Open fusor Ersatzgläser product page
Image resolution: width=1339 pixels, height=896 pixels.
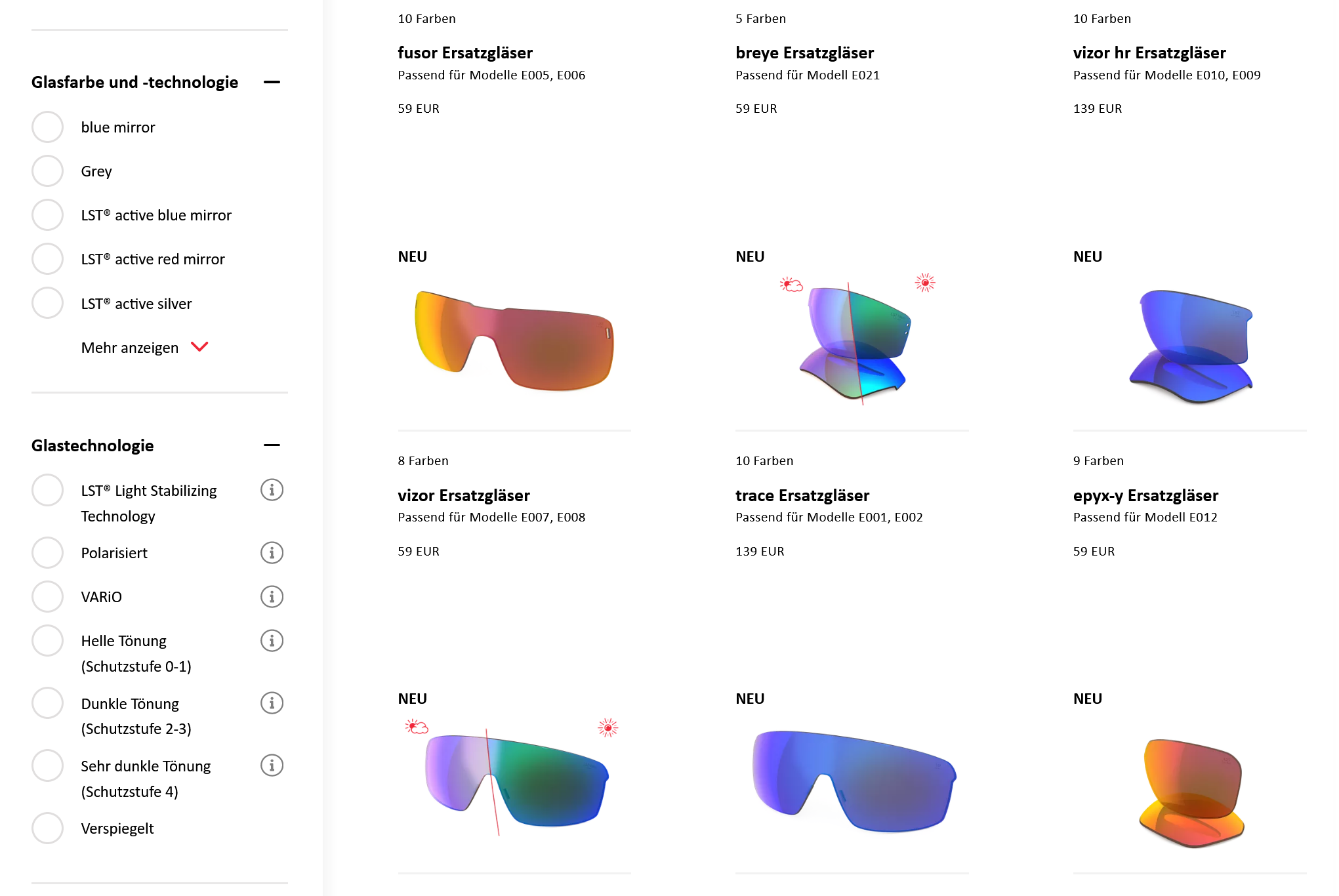click(465, 52)
